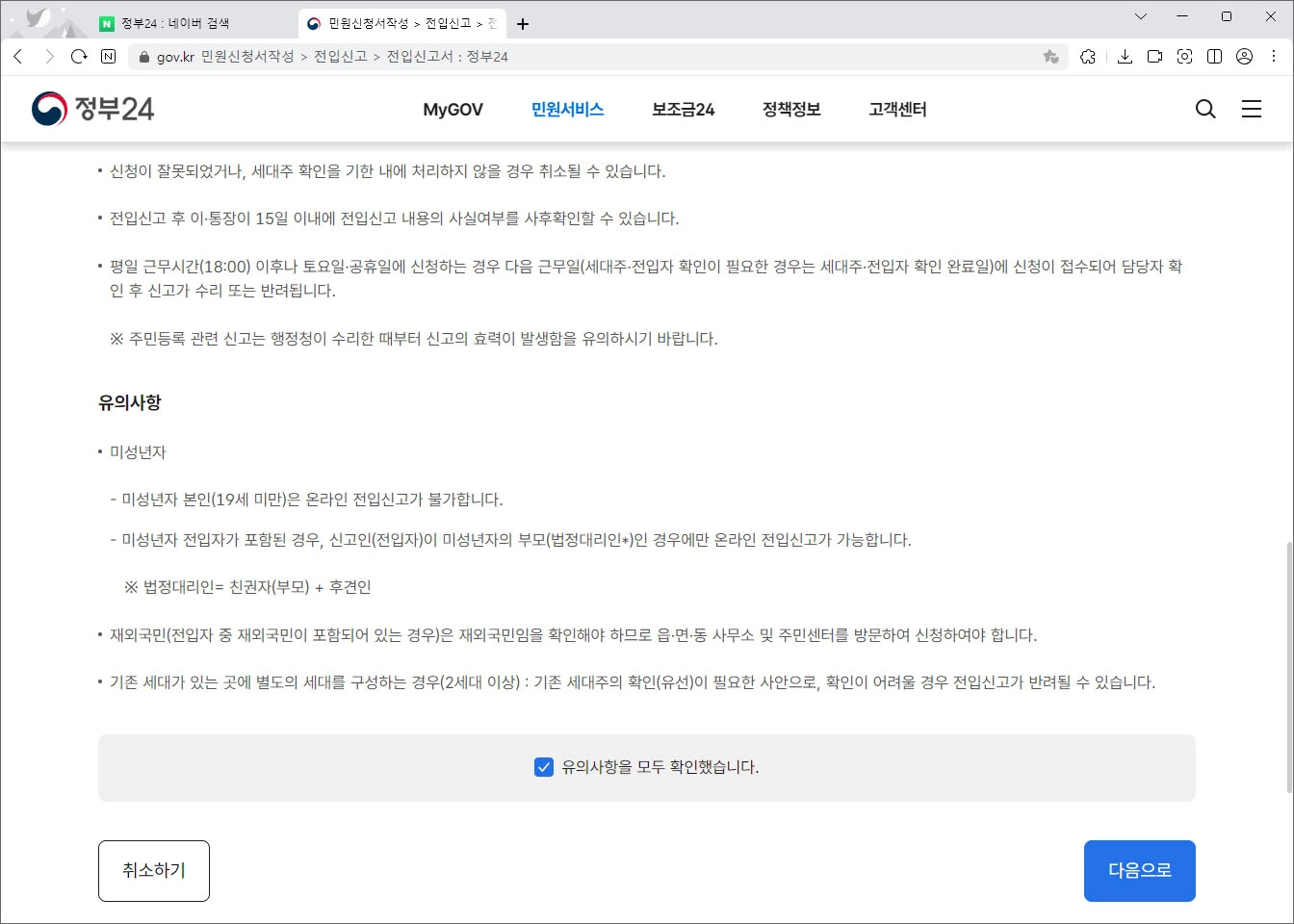Click the padlock icon in the address bar
1294x924 pixels.
[142, 57]
